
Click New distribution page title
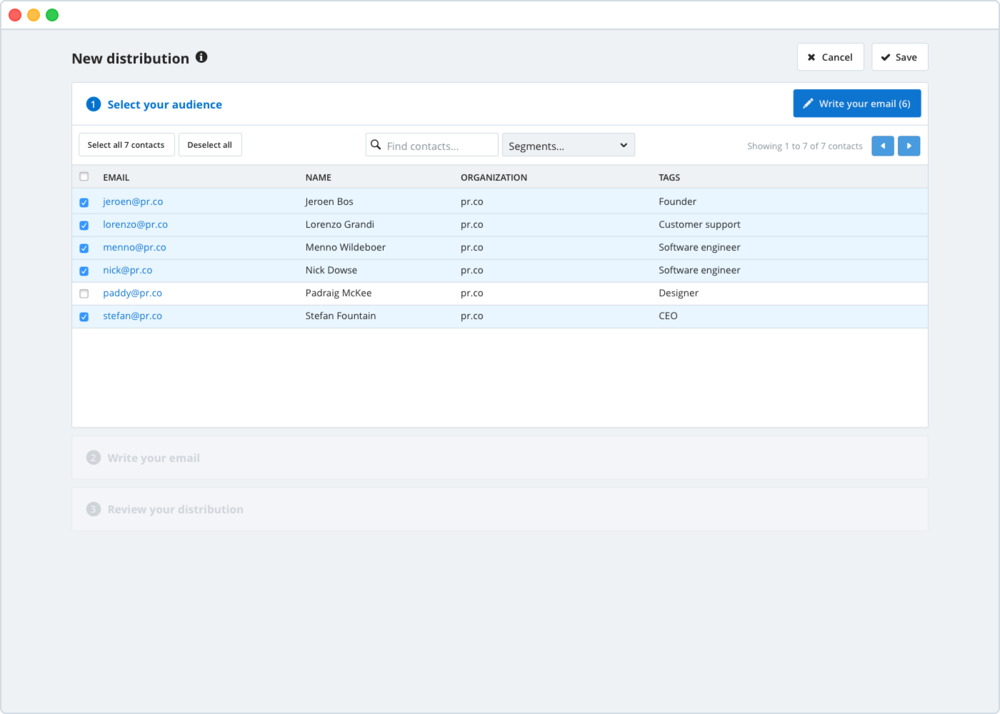(x=130, y=58)
